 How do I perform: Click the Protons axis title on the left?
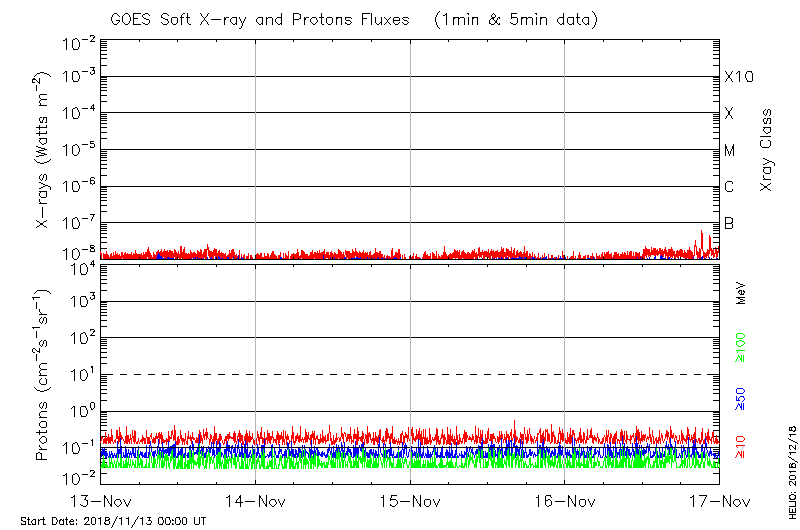(x=44, y=375)
